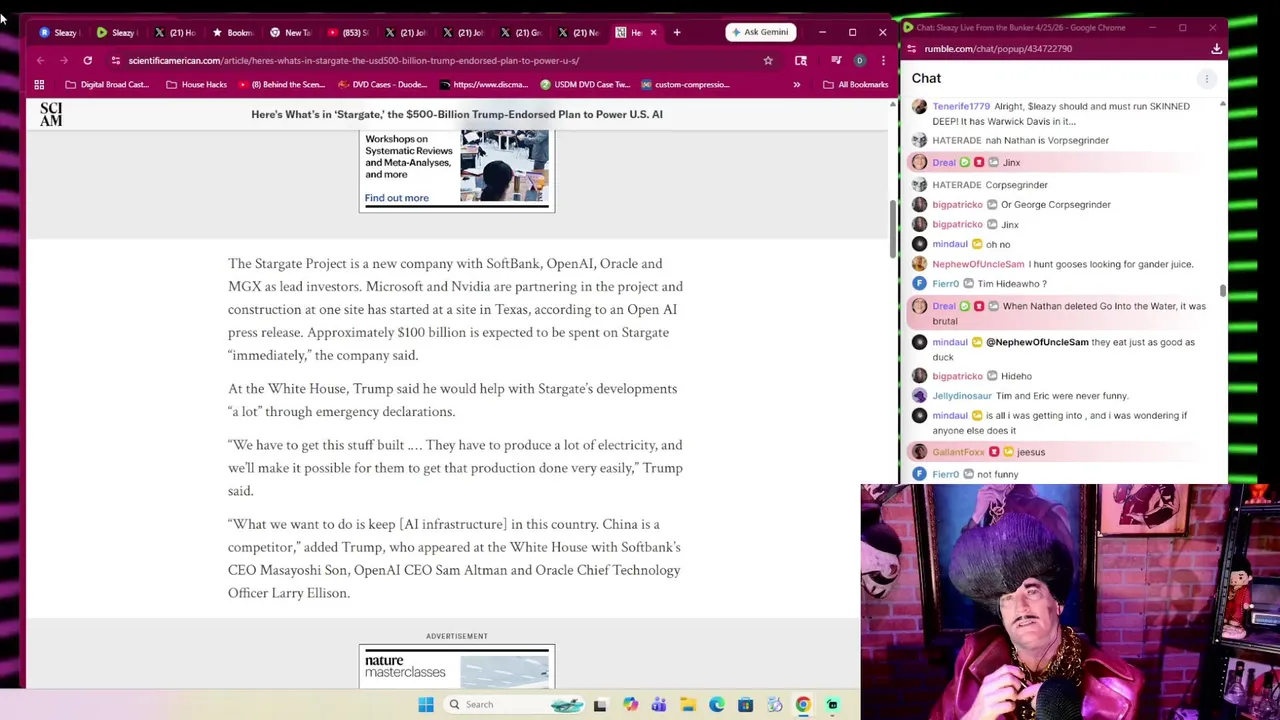This screenshot has width=1280, height=720.
Task: Click the Find out more ad link
Action: coord(396,198)
